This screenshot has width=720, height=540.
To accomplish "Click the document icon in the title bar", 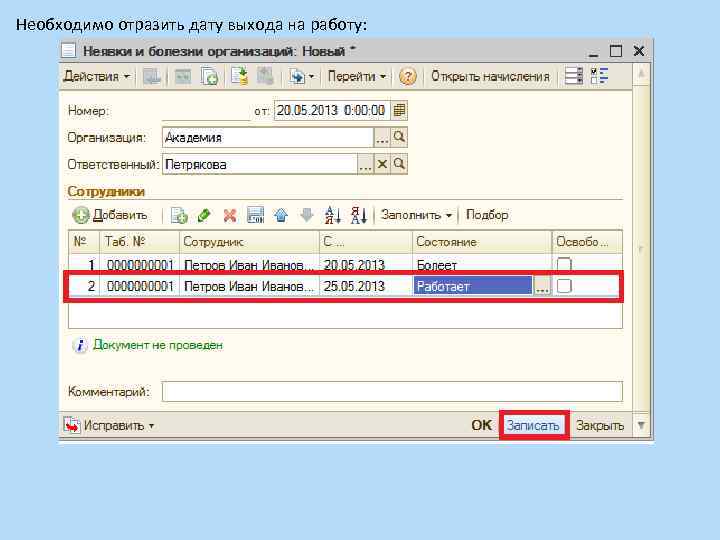I will coord(68,50).
